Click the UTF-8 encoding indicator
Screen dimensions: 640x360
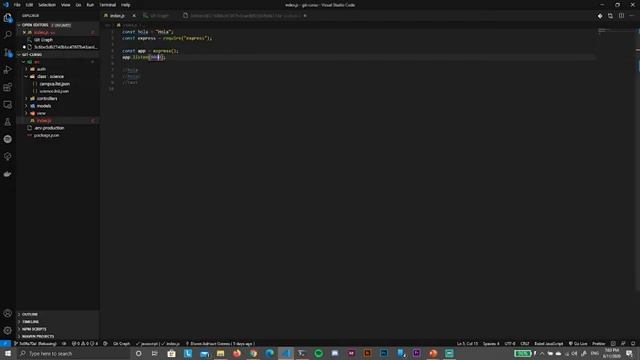[x=510, y=344]
